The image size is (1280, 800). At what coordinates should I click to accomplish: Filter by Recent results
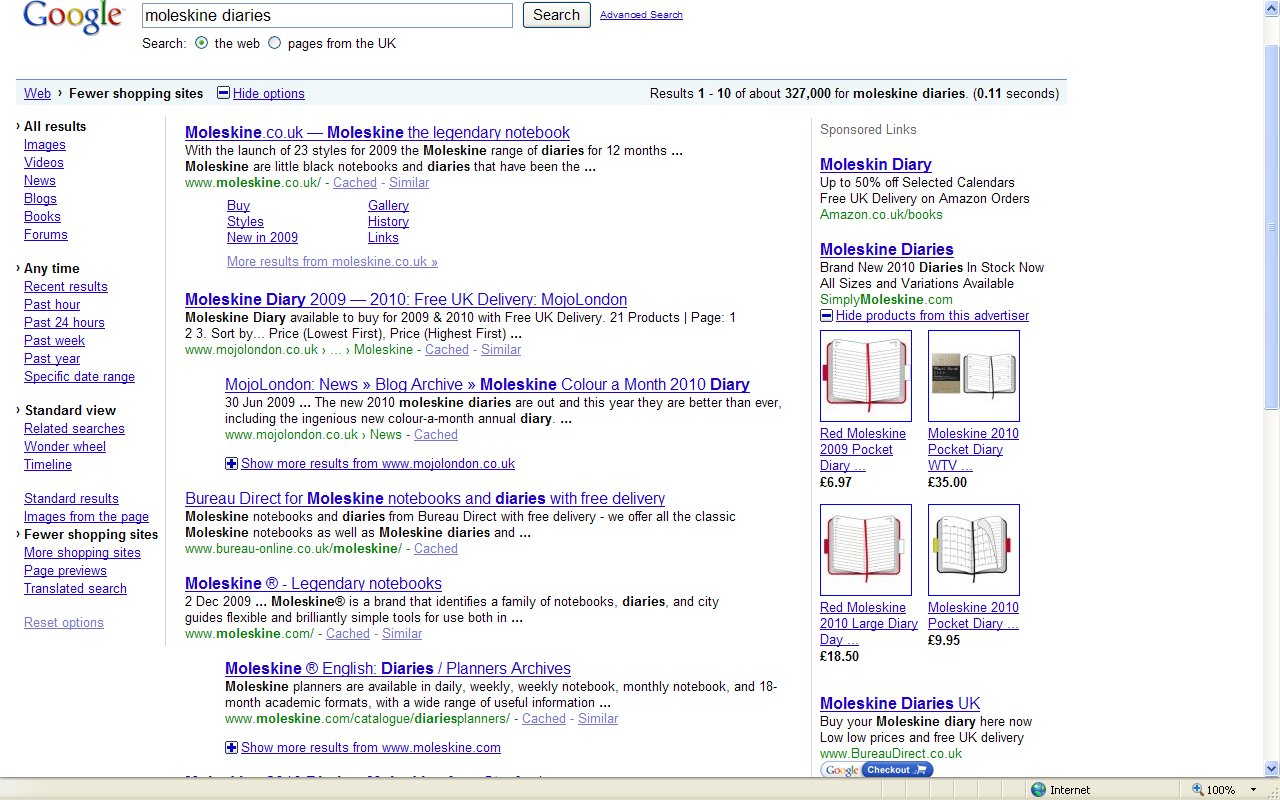66,286
